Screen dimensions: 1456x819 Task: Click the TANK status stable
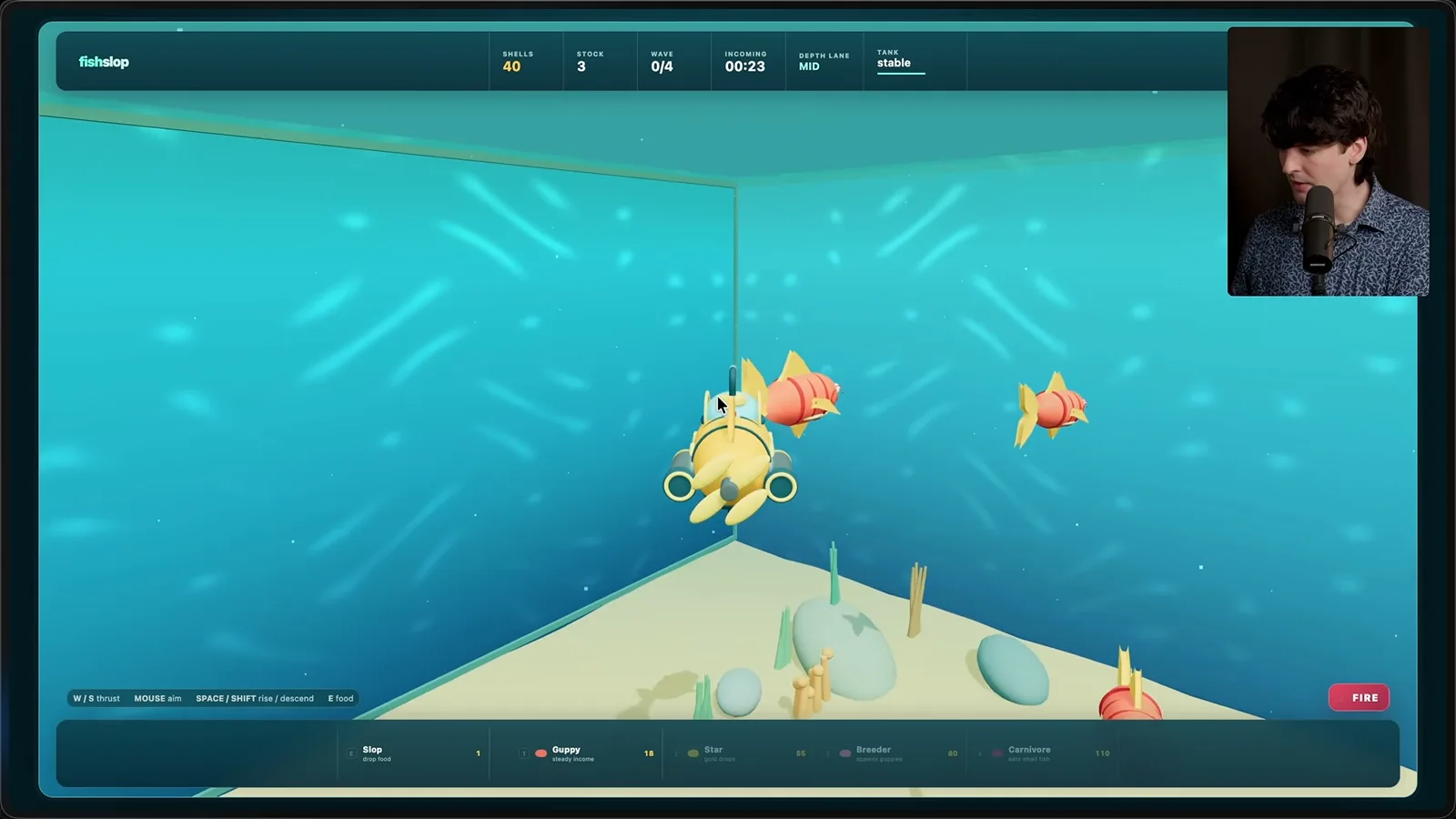[894, 63]
